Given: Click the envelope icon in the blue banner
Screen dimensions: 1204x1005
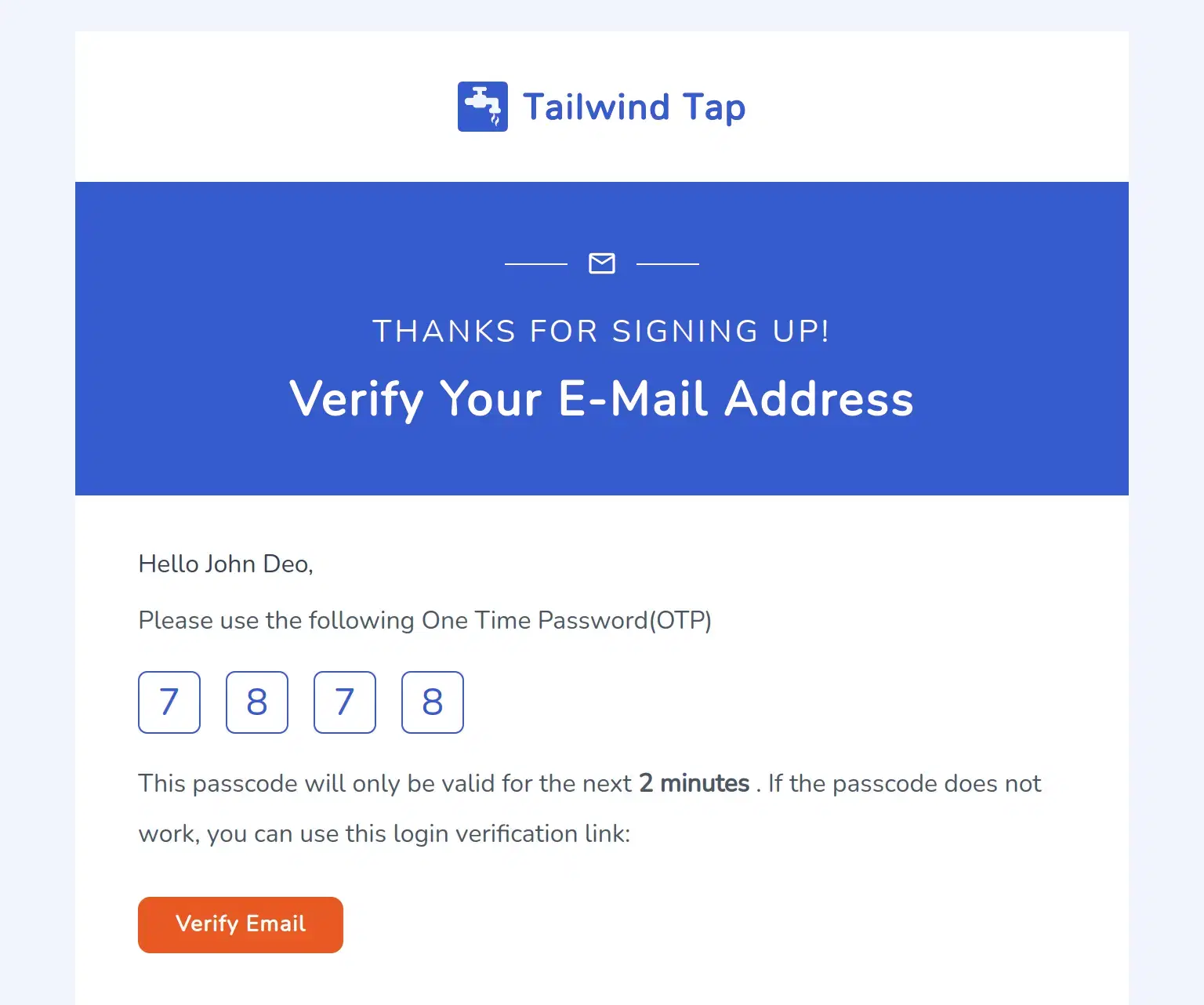Looking at the screenshot, I should point(601,263).
